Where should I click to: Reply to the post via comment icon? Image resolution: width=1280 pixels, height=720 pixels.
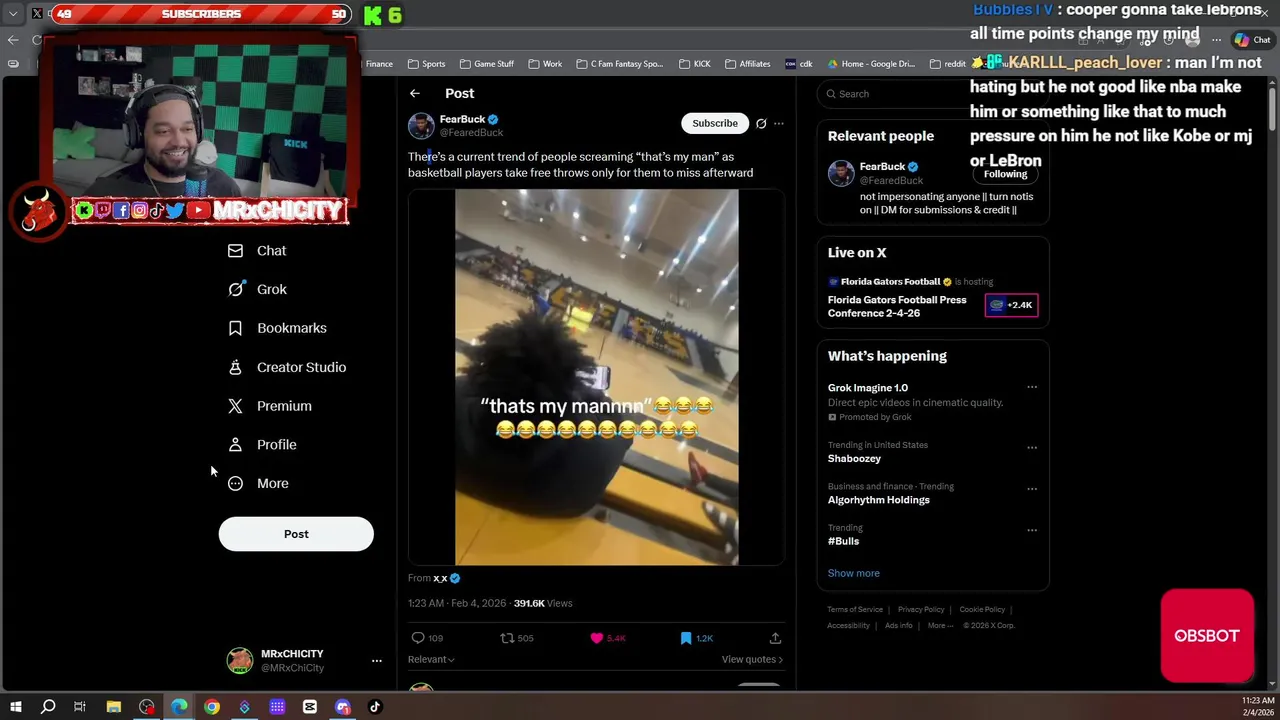418,638
